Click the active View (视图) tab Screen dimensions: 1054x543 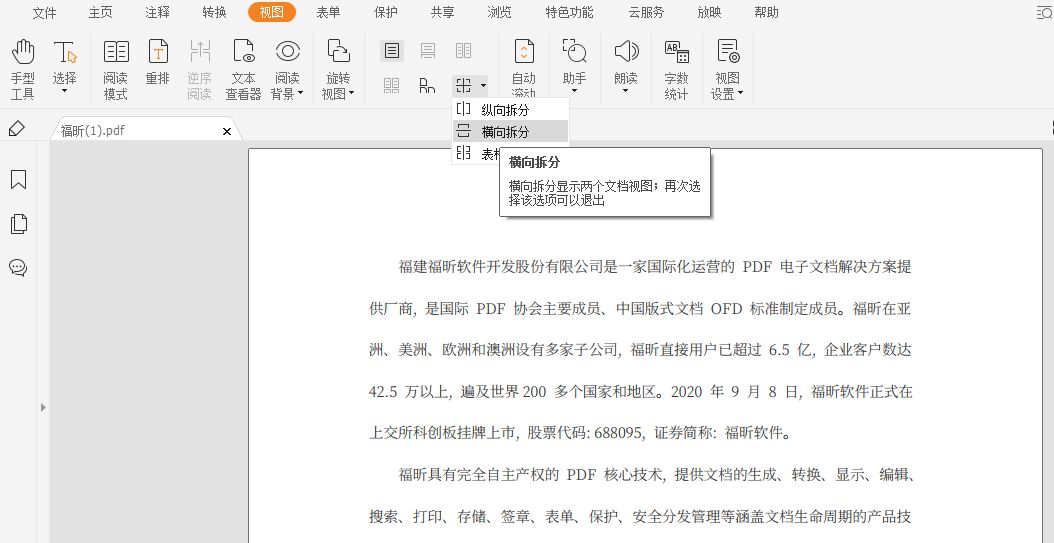click(272, 12)
